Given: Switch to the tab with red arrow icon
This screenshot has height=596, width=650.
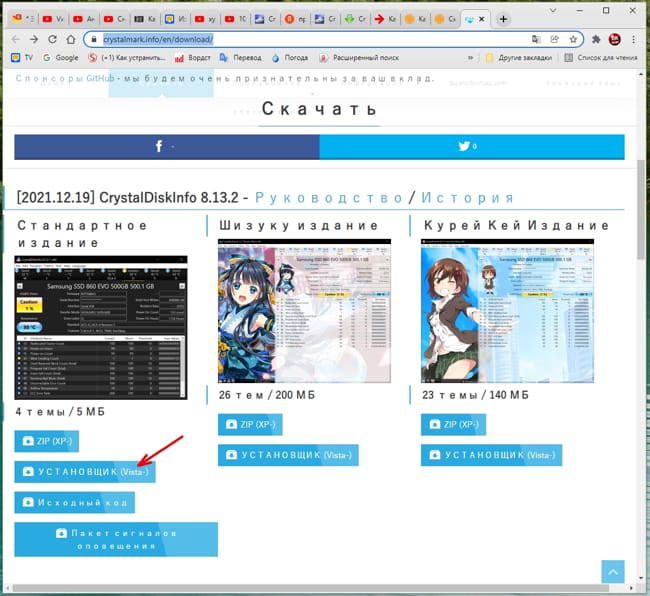Looking at the screenshot, I should click(x=385, y=19).
